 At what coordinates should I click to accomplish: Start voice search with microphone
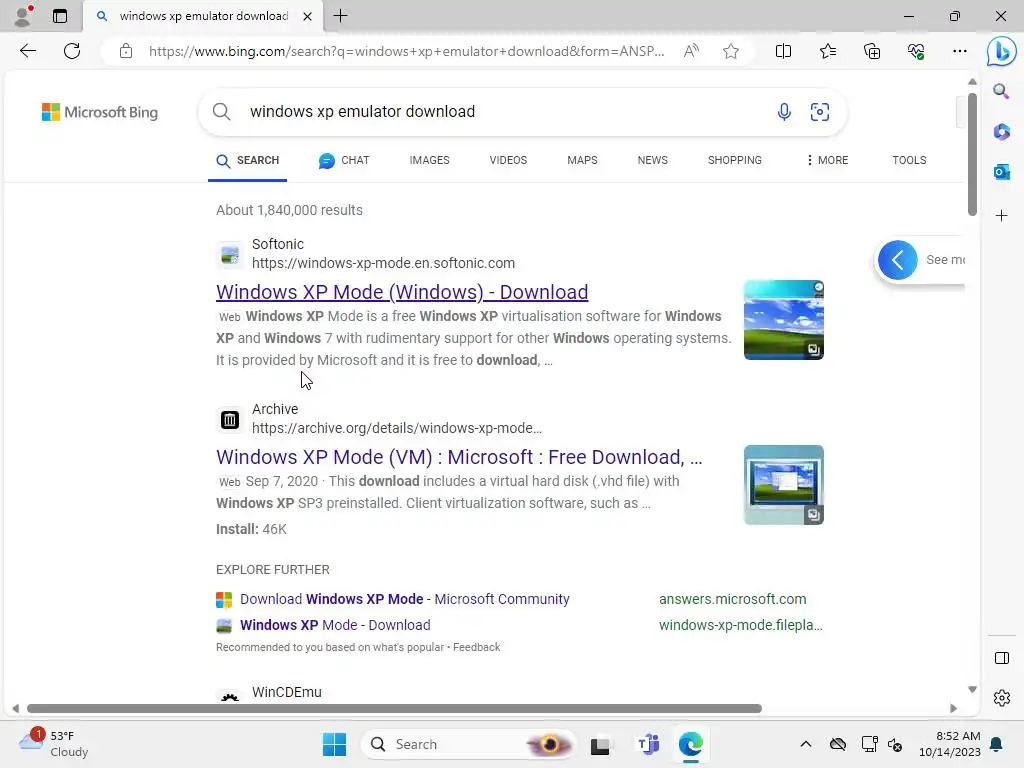tap(784, 112)
